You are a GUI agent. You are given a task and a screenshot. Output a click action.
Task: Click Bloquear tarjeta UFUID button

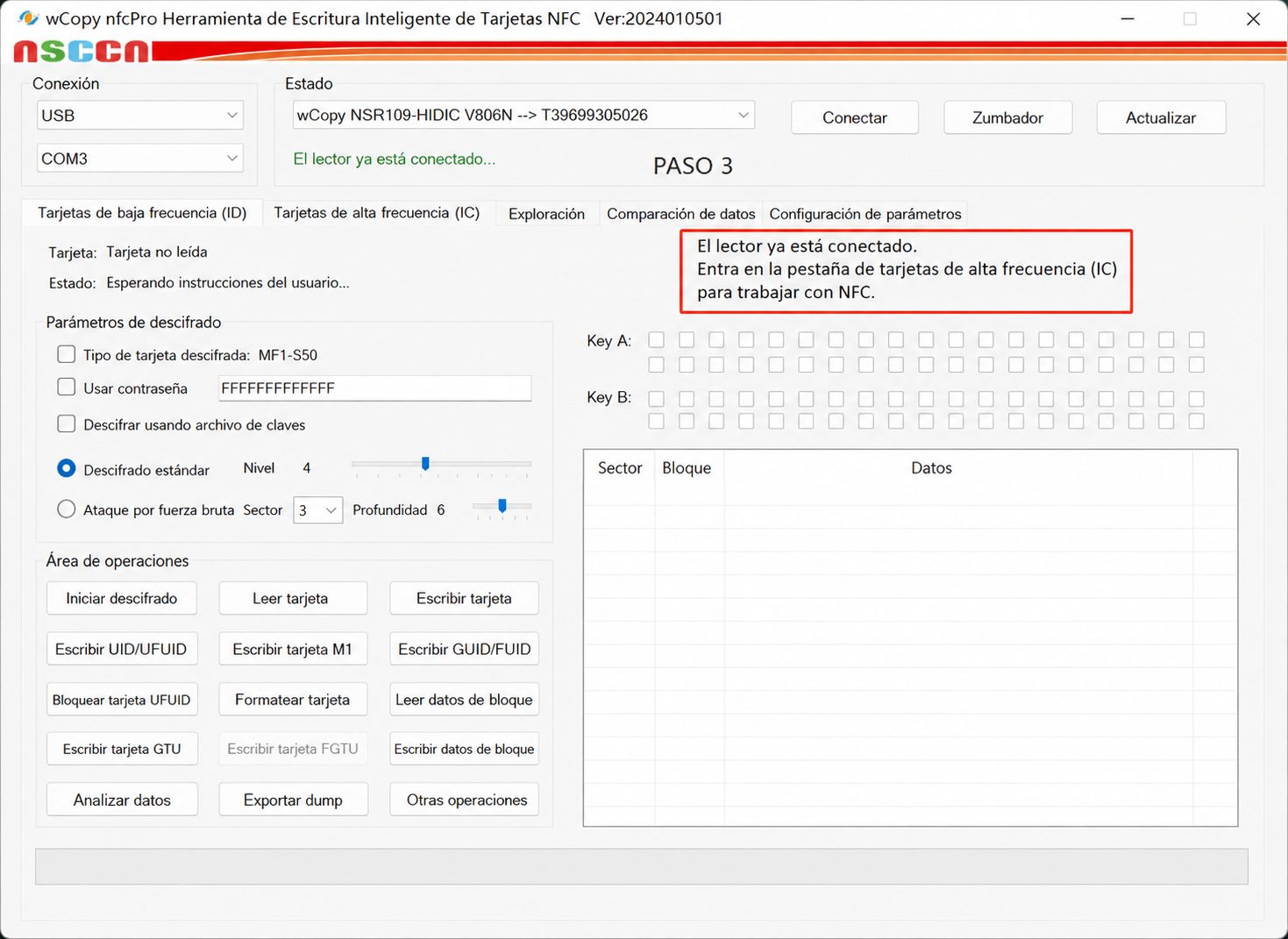pyautogui.click(x=122, y=700)
